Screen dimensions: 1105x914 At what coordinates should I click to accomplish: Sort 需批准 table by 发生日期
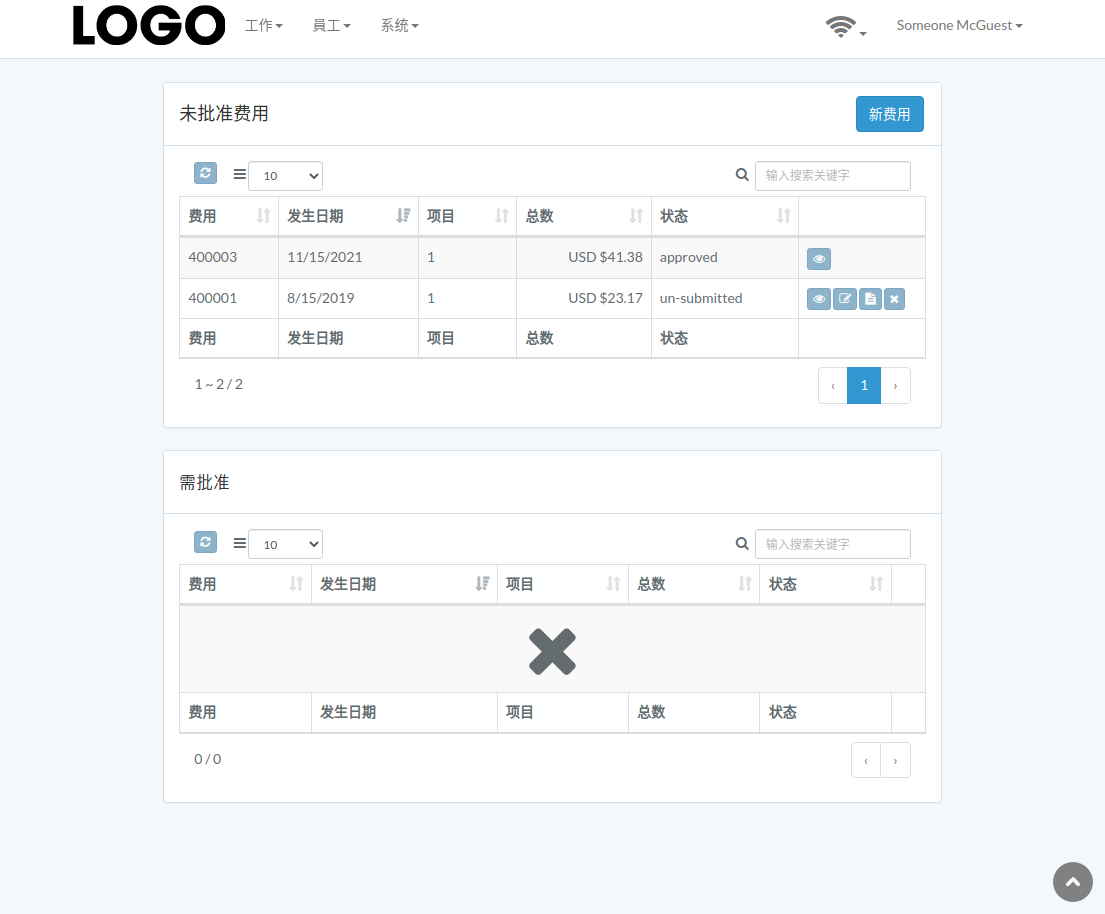click(404, 584)
